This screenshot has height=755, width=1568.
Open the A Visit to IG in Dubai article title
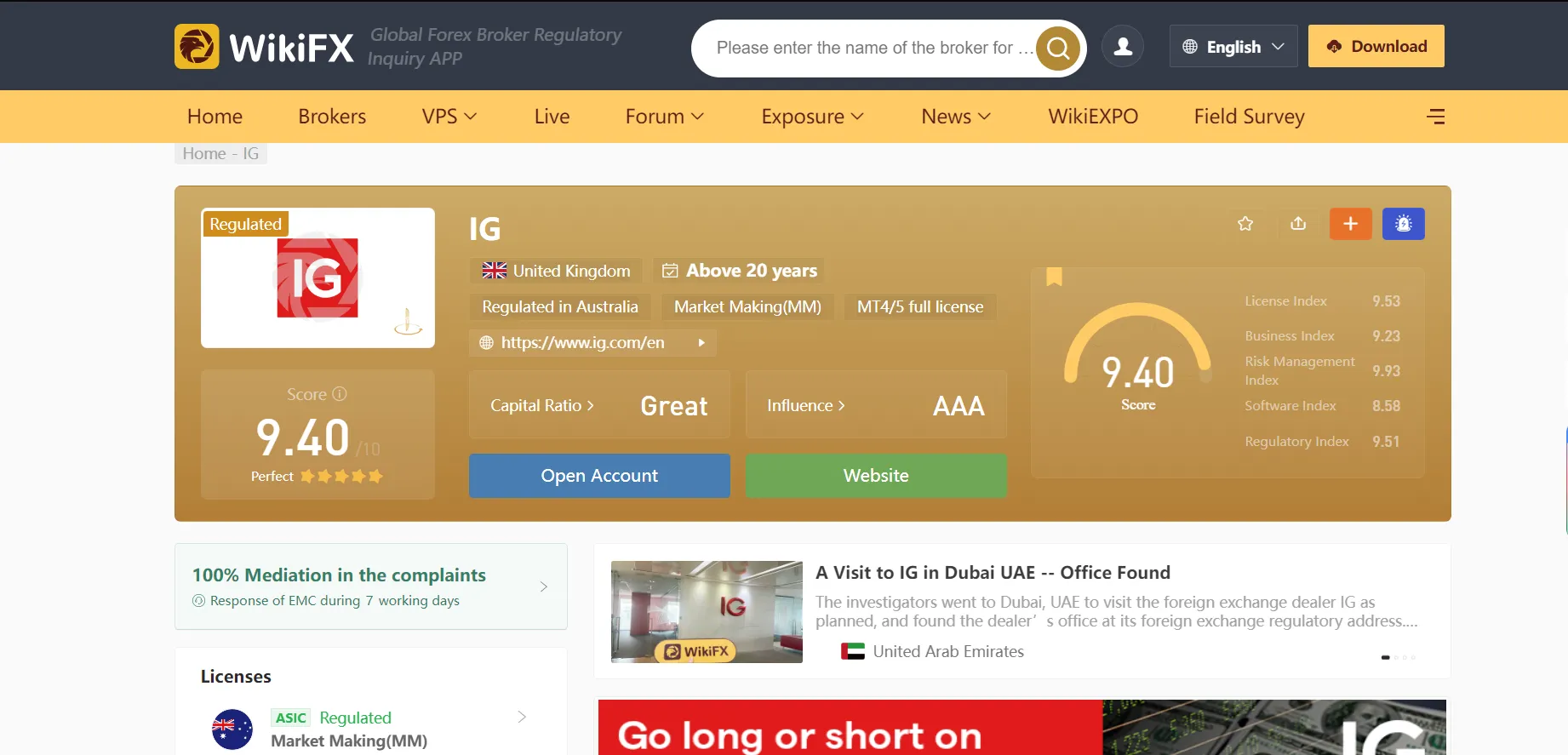point(993,573)
